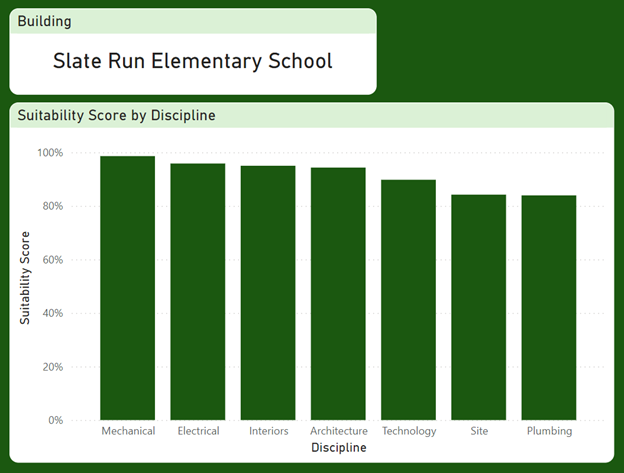Select the Interiors bar in the chart
624x473 pixels.
coord(268,293)
